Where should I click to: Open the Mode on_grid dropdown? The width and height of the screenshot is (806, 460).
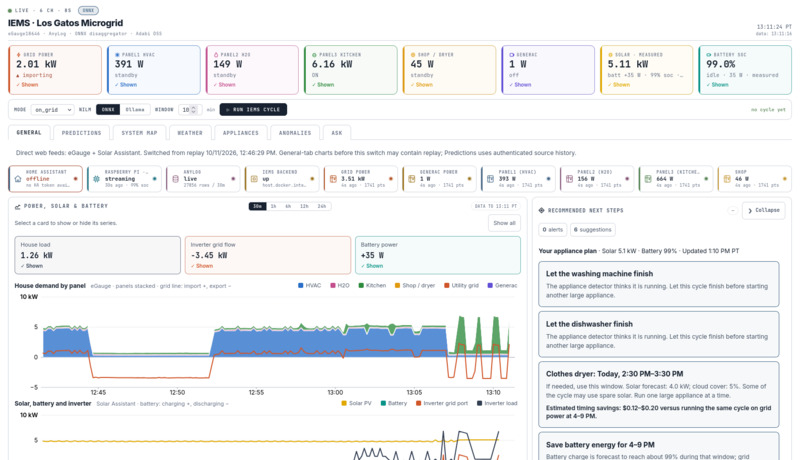tap(52, 110)
